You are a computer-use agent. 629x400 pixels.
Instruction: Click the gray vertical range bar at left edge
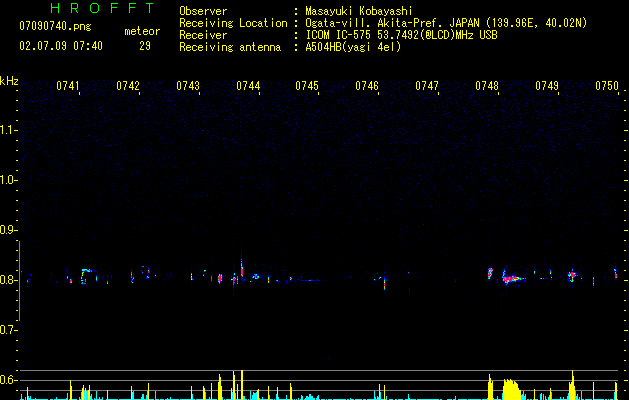pyautogui.click(x=19, y=281)
